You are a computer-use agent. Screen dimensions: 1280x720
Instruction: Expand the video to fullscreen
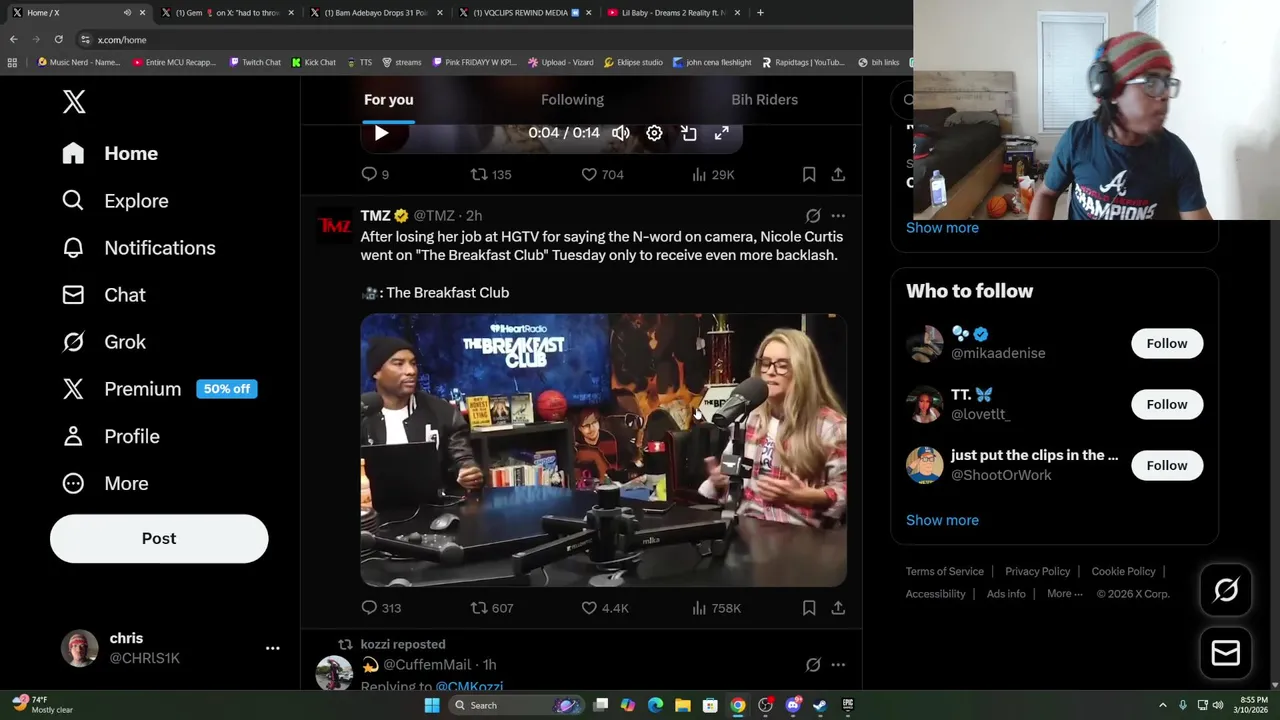[x=722, y=133]
